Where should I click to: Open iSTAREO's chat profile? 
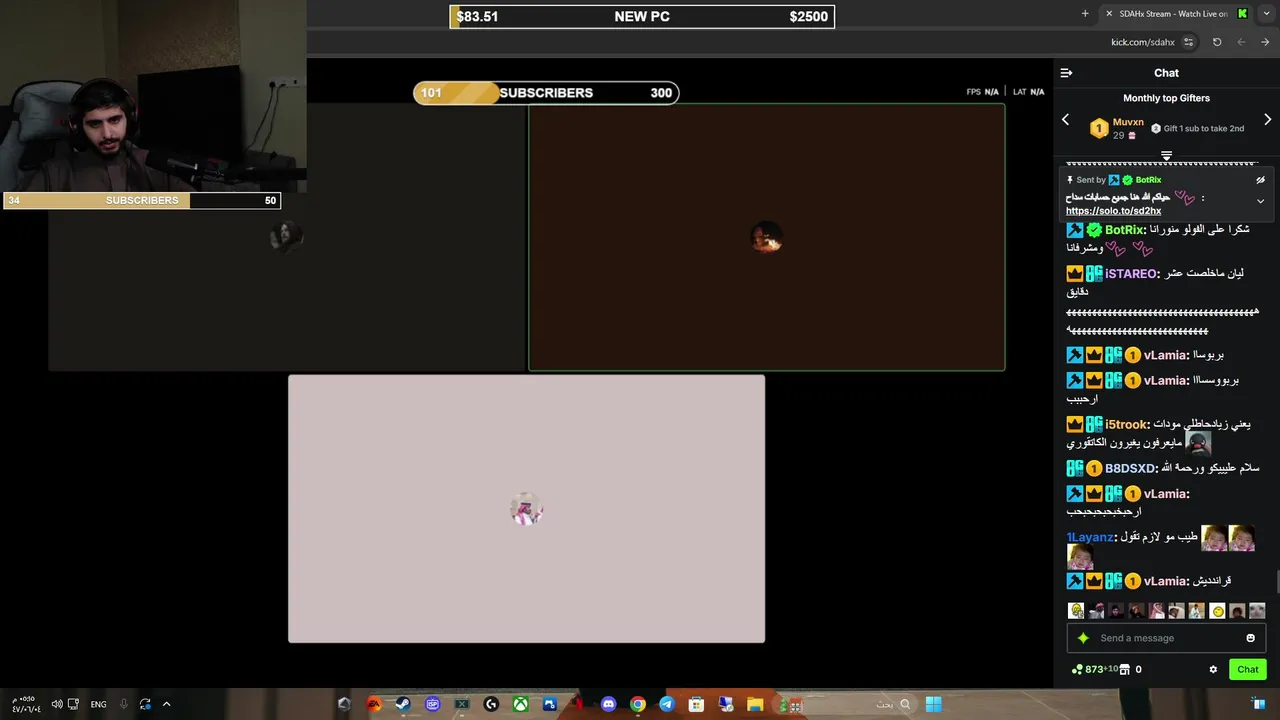(x=1131, y=274)
